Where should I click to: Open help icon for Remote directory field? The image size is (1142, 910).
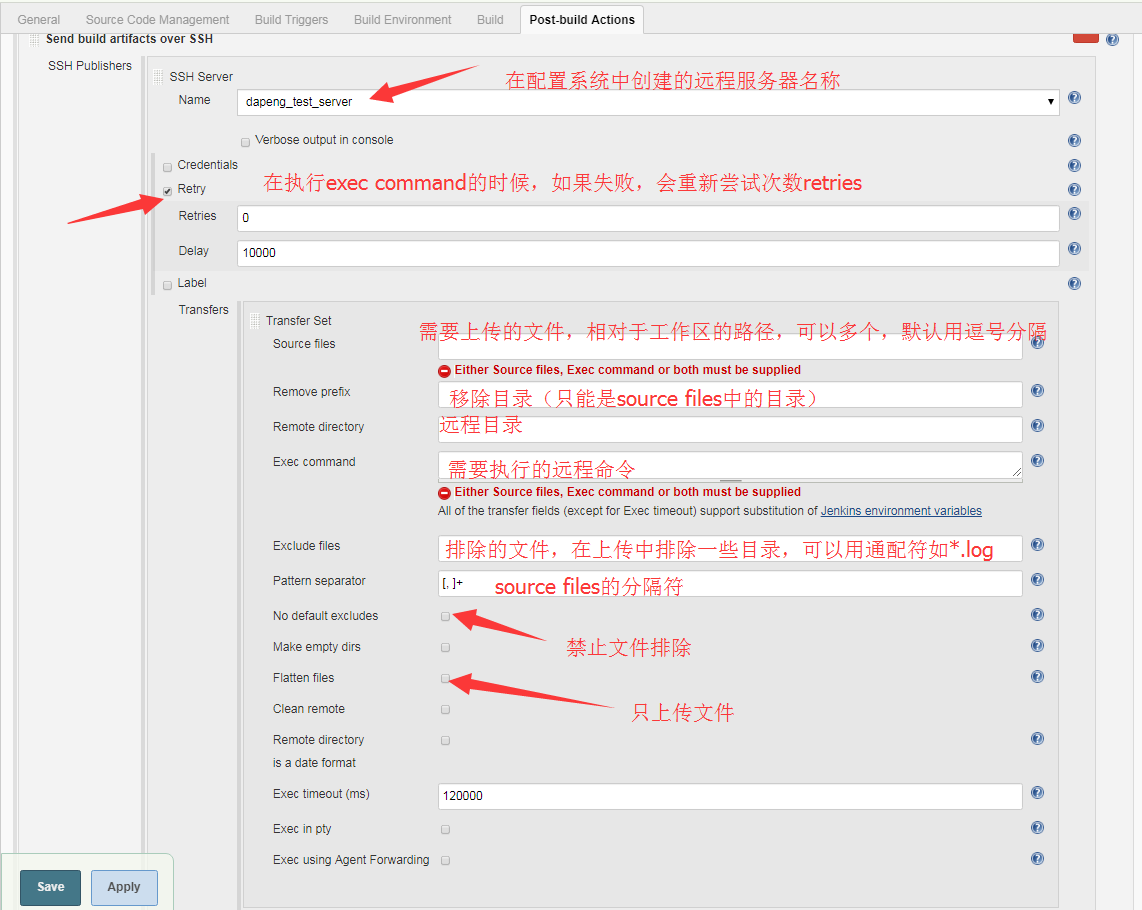1037,425
